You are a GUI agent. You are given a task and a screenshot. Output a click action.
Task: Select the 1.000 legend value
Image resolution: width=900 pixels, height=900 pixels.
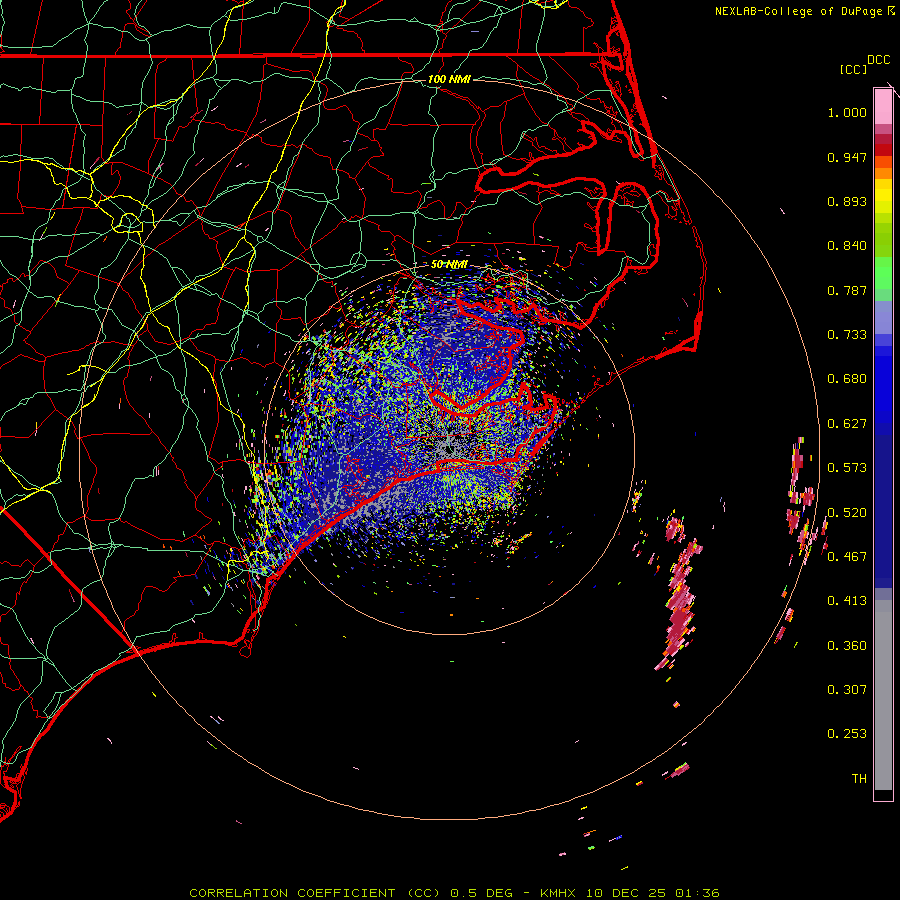pyautogui.click(x=847, y=112)
